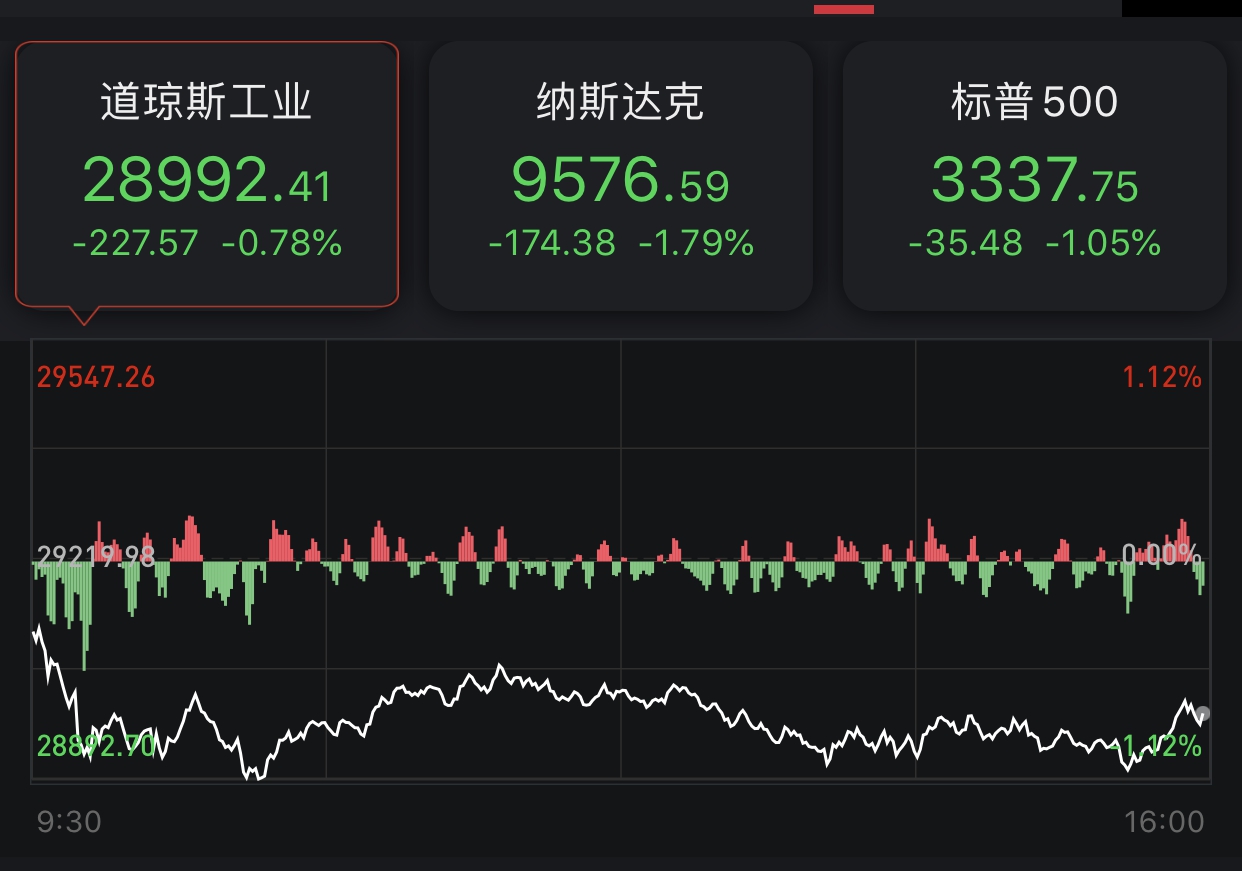Click the S&P percent change -1.05%
The image size is (1242, 871).
click(1103, 243)
